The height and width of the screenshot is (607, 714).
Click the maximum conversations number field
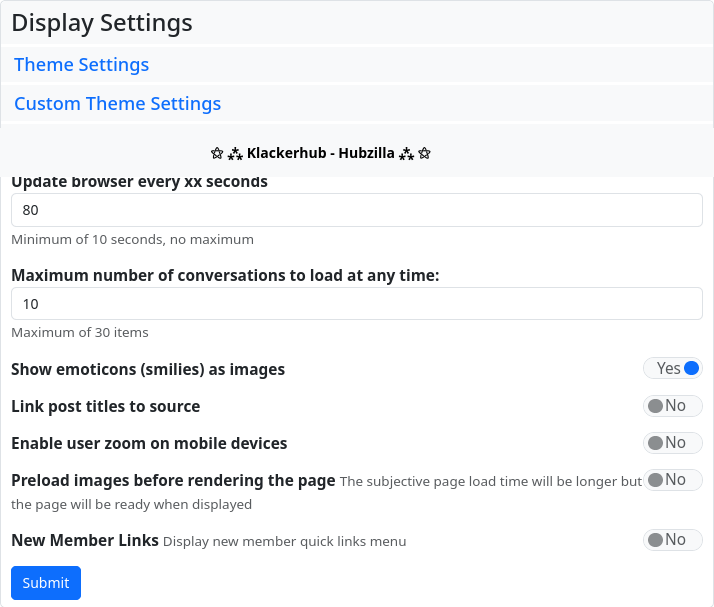pos(356,304)
